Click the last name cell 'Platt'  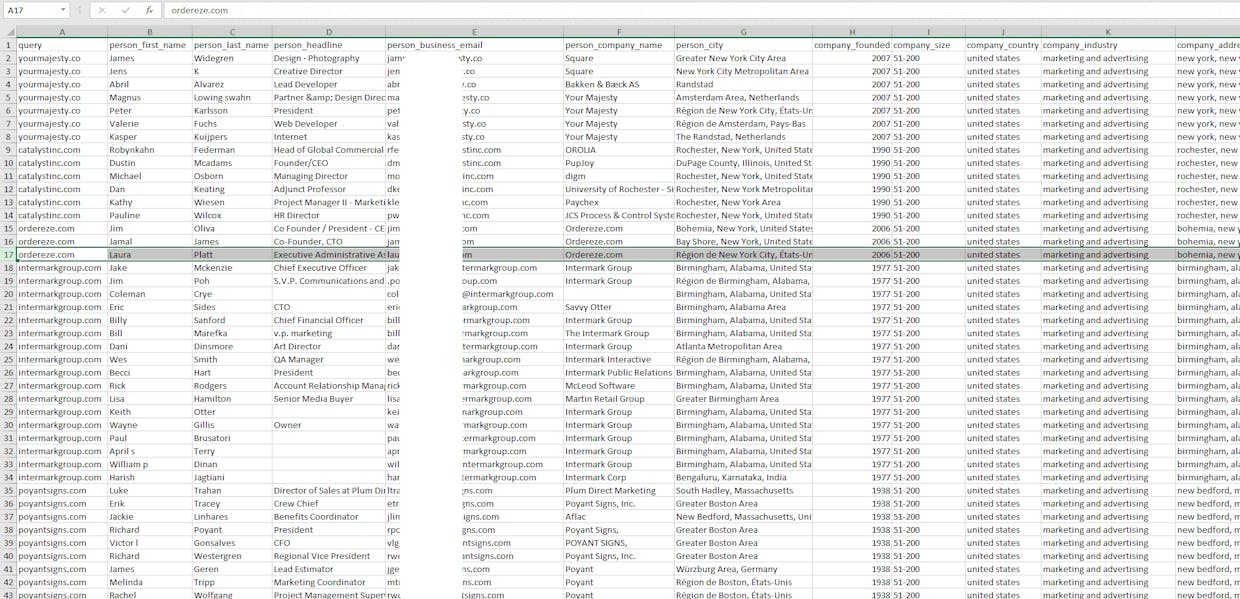tap(232, 255)
